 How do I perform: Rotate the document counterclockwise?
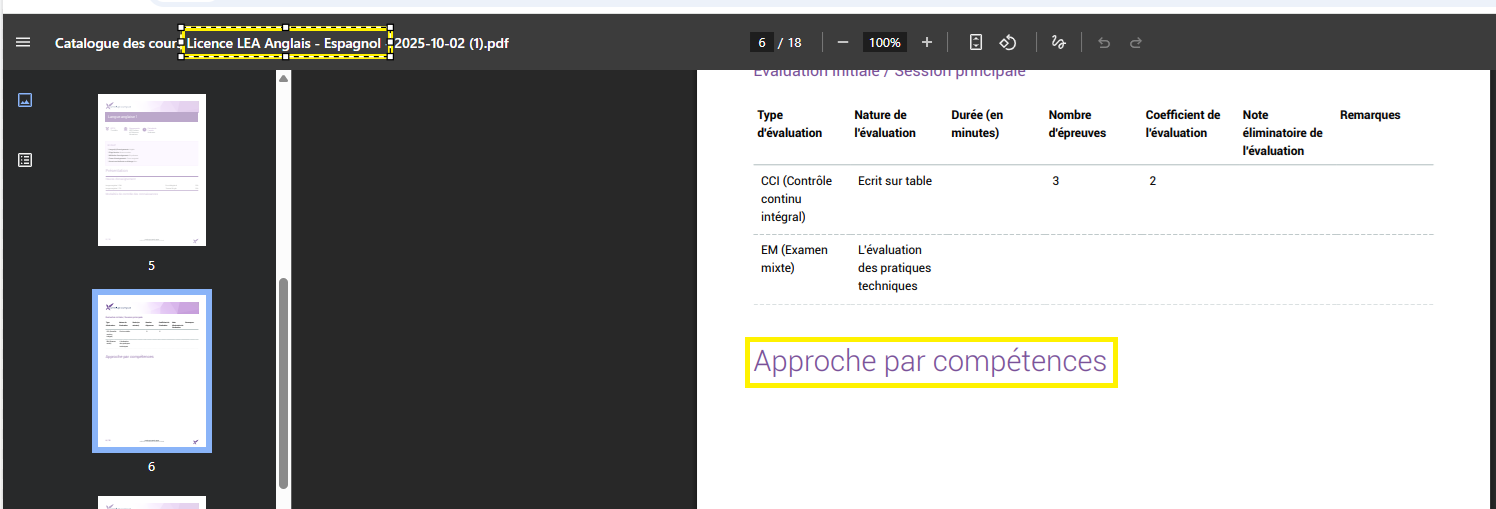(1008, 42)
